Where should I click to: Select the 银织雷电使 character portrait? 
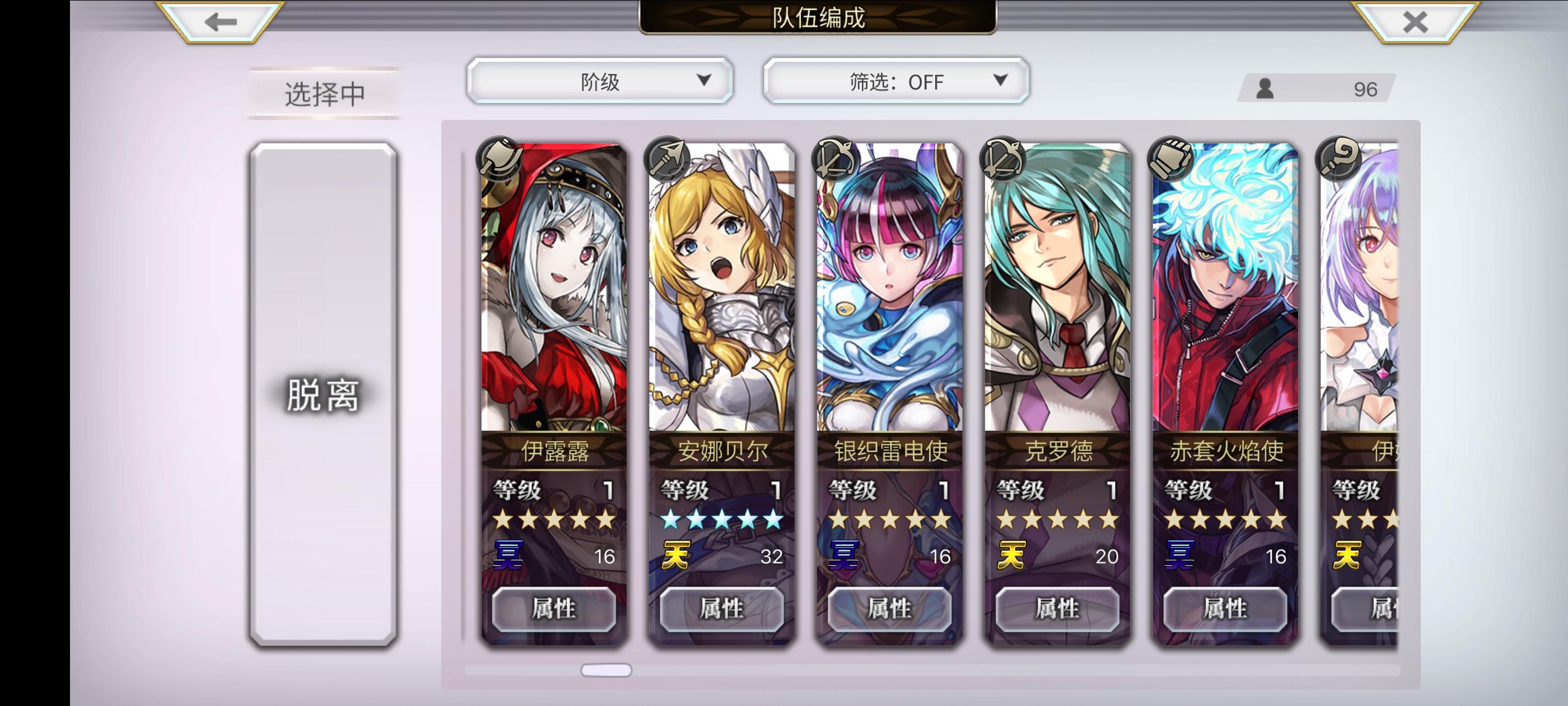(889, 287)
